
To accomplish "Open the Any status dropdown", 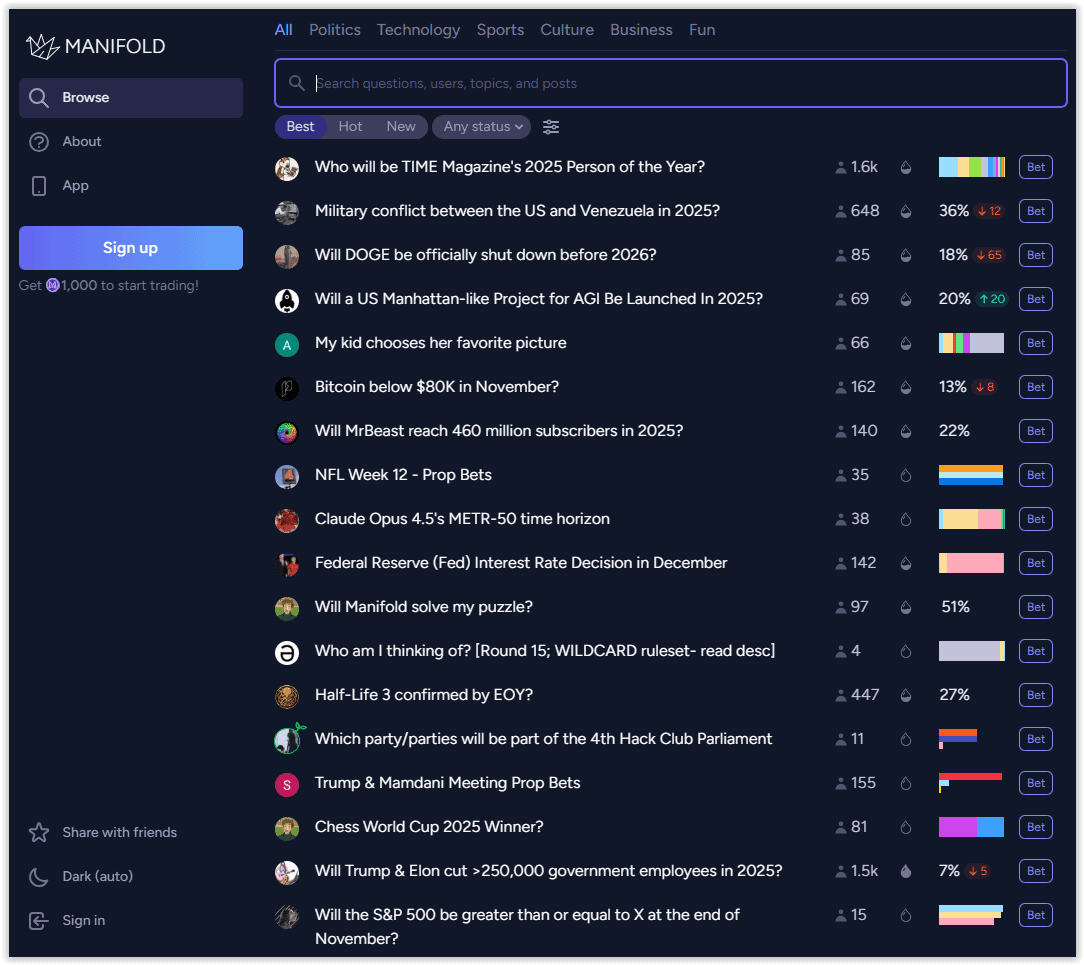I will click(x=482, y=127).
